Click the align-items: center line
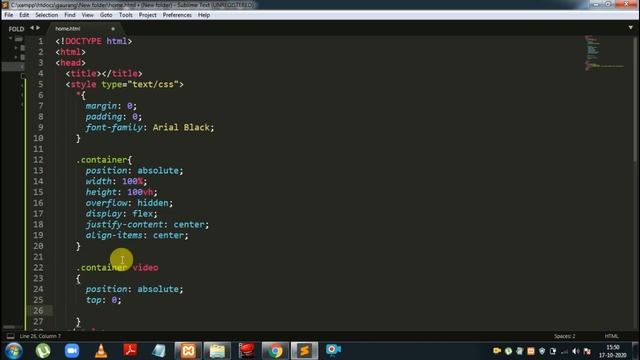This screenshot has height=360, width=640. tap(137, 235)
